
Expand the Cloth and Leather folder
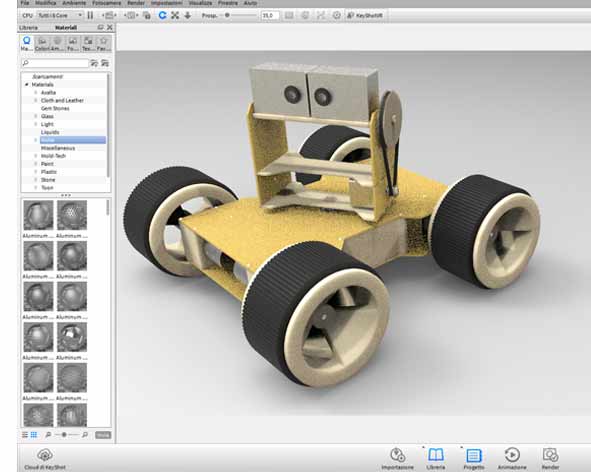pyautogui.click(x=36, y=100)
